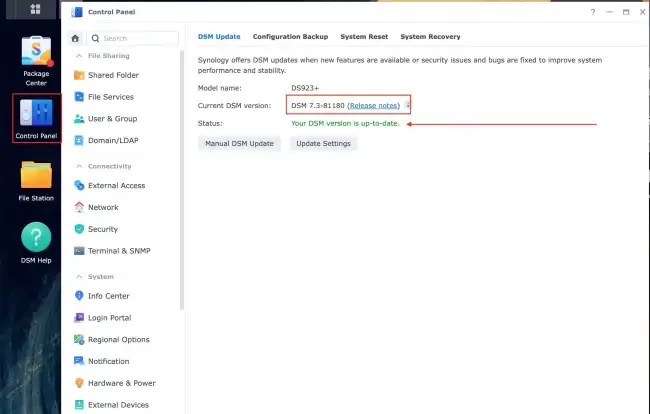Collapse the Connectivity section
650x414 pixels.
(x=79, y=166)
